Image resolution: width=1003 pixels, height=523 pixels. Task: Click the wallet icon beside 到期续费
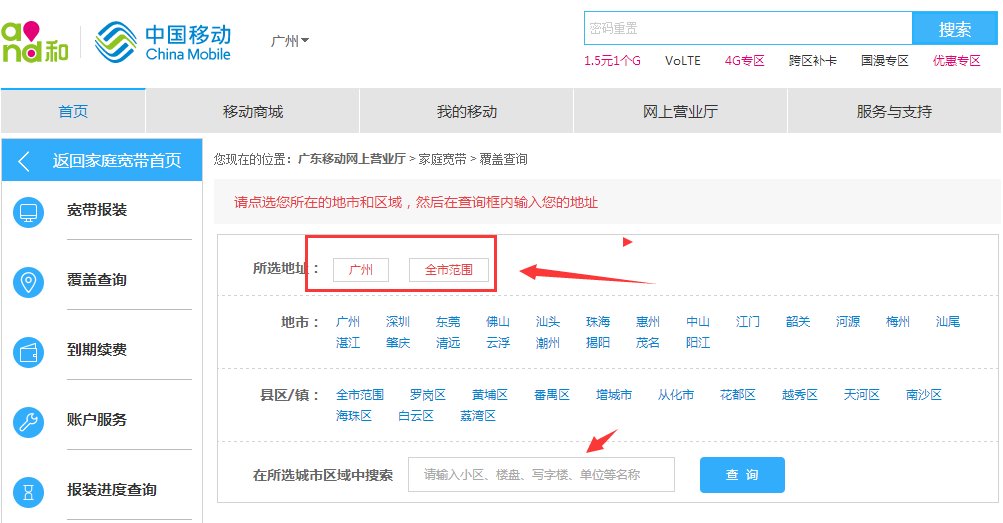pyautogui.click(x=28, y=352)
